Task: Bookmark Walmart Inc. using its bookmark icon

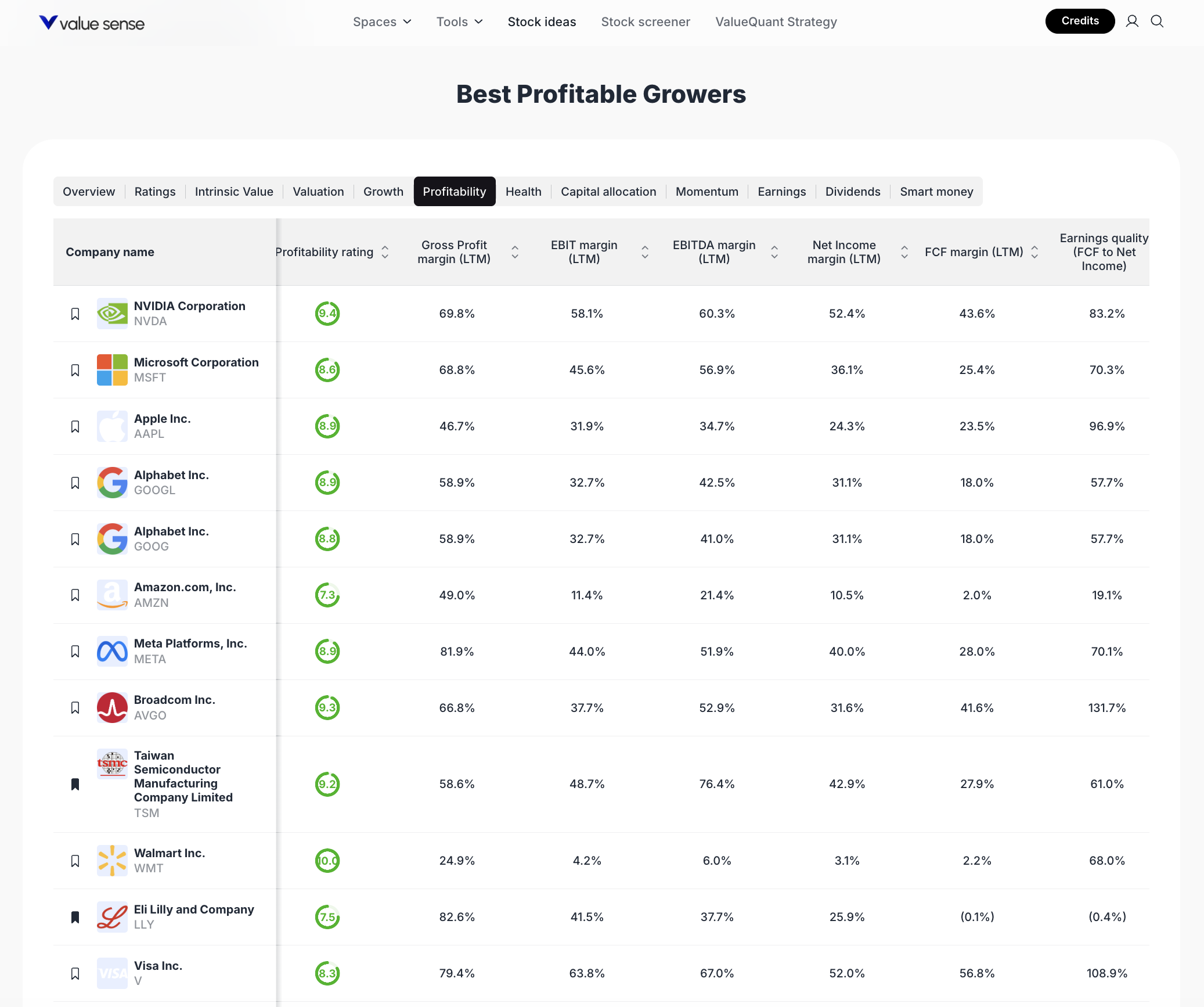Action: click(75, 860)
